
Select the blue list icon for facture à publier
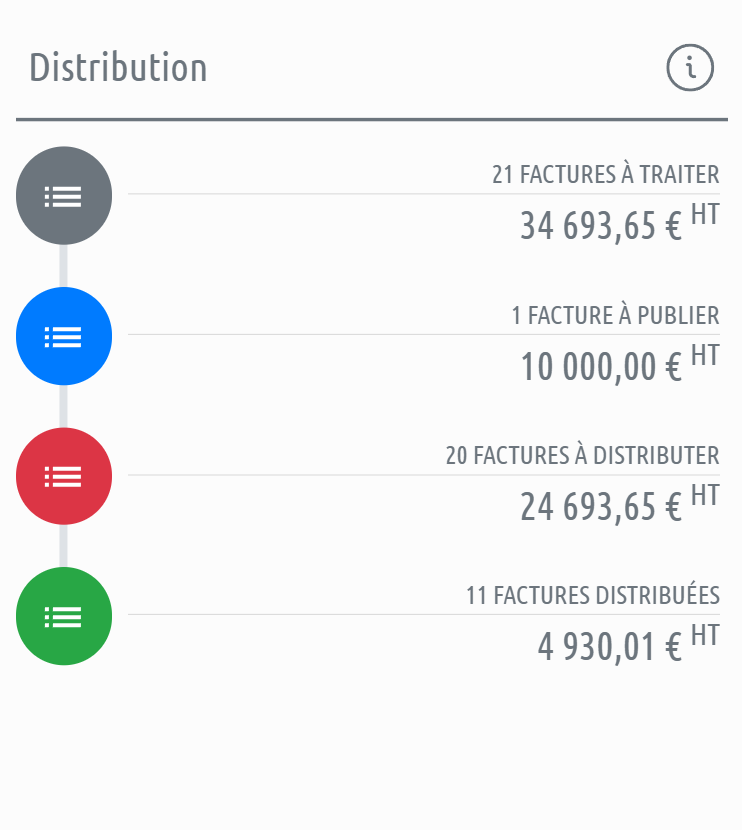click(64, 336)
